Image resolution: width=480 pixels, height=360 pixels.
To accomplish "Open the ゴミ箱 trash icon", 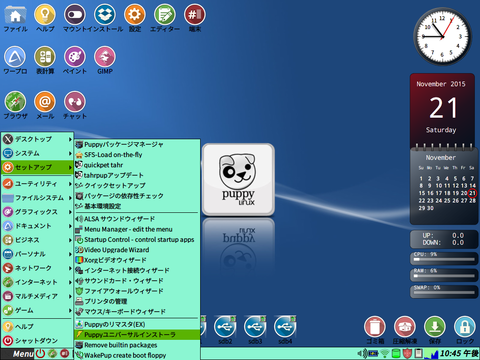I will (x=375, y=327).
